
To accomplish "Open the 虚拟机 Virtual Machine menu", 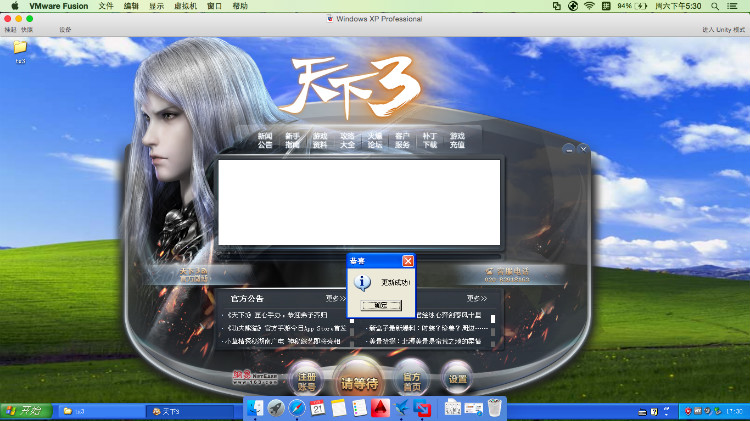I will (186, 6).
